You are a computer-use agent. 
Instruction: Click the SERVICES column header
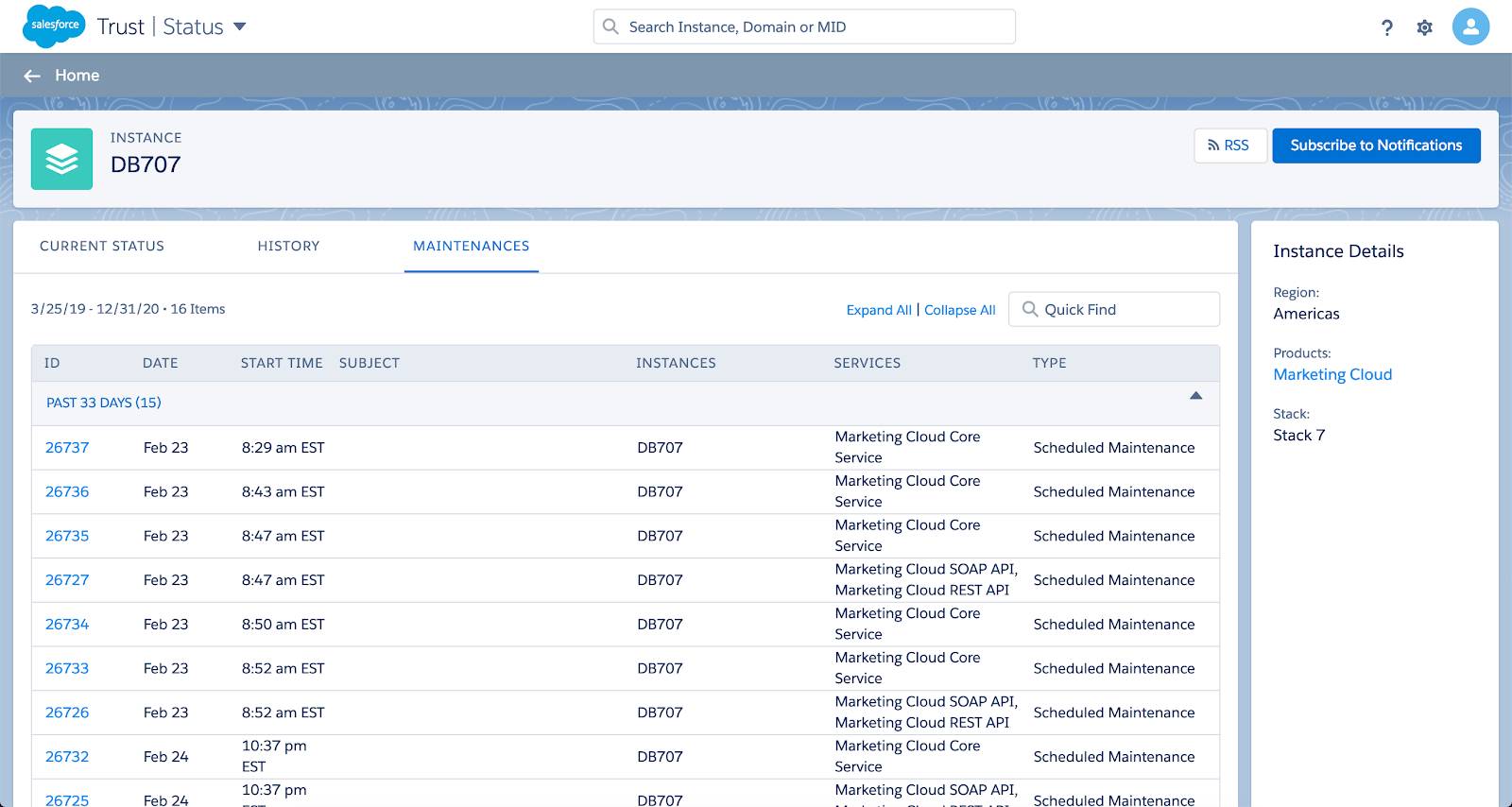pos(868,363)
